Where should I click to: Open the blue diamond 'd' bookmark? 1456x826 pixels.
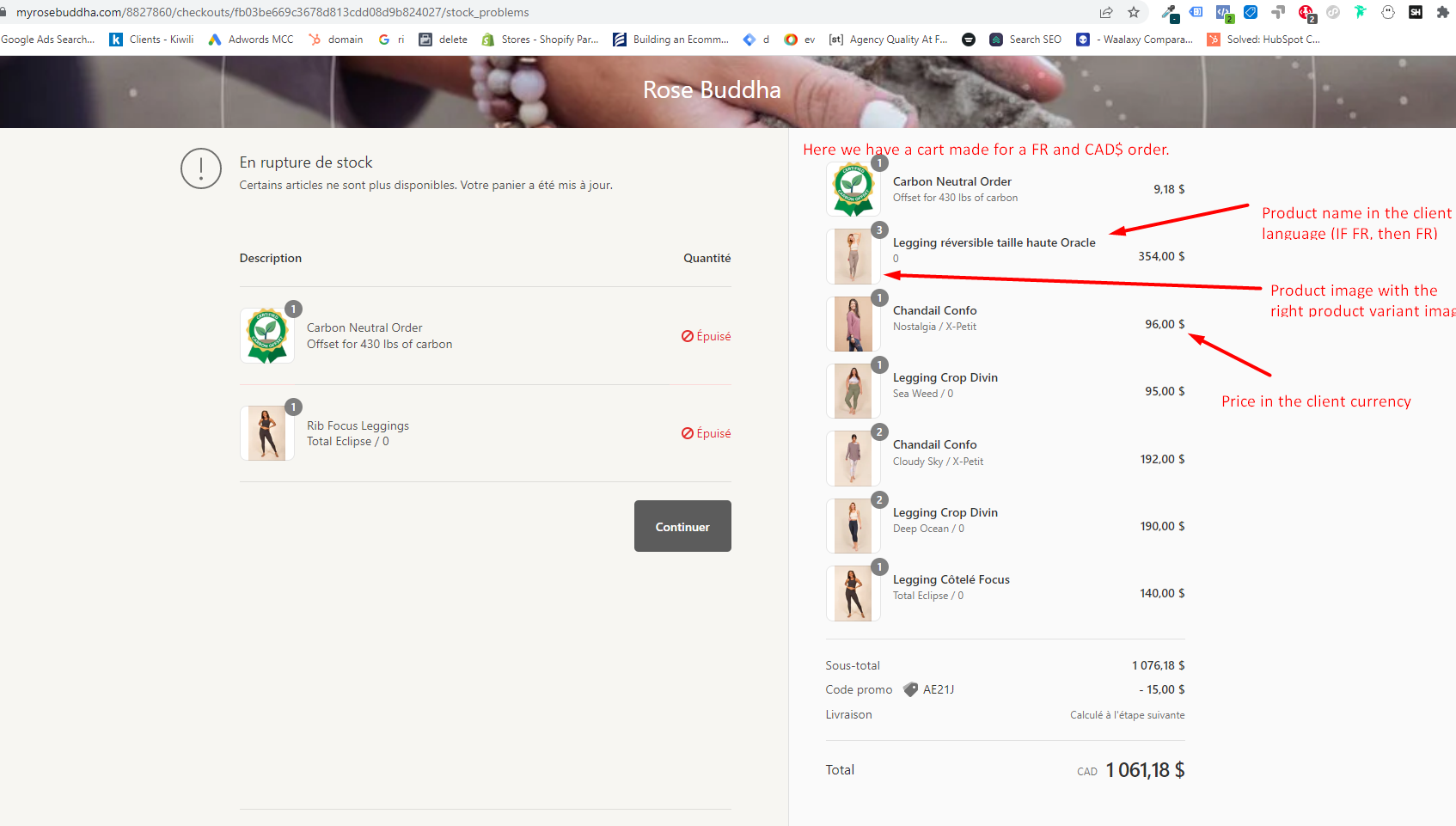tap(756, 40)
